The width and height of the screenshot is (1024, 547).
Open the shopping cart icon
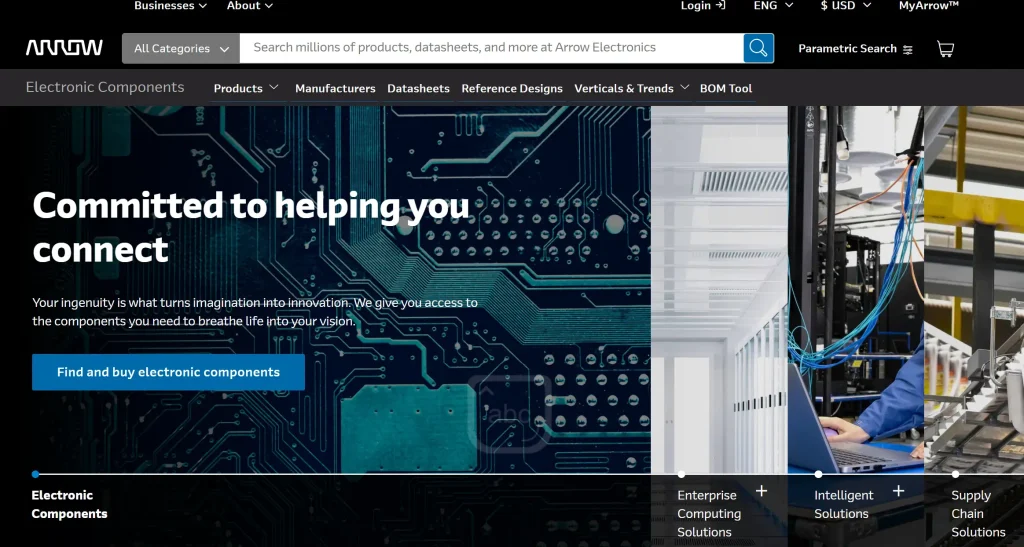(945, 49)
